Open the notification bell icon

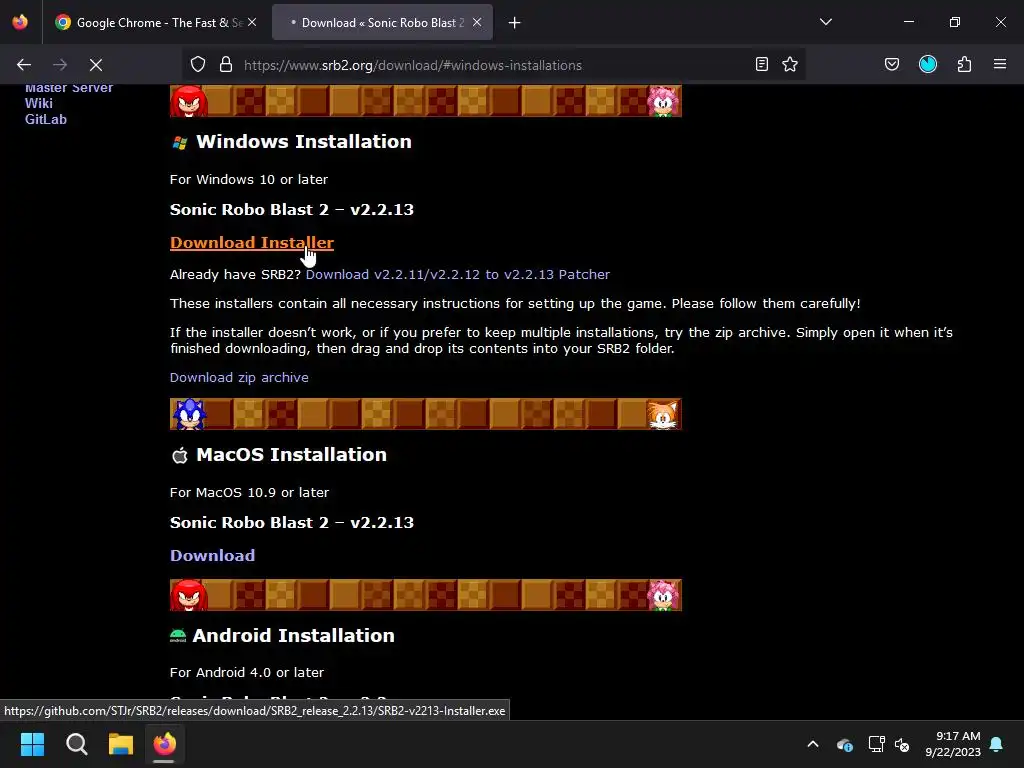point(997,744)
